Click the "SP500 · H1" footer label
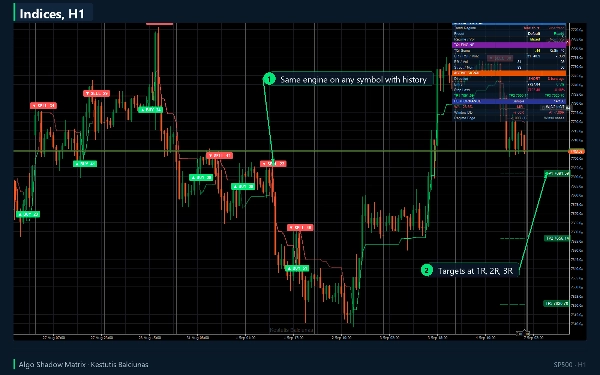The image size is (600, 375). tap(569, 365)
